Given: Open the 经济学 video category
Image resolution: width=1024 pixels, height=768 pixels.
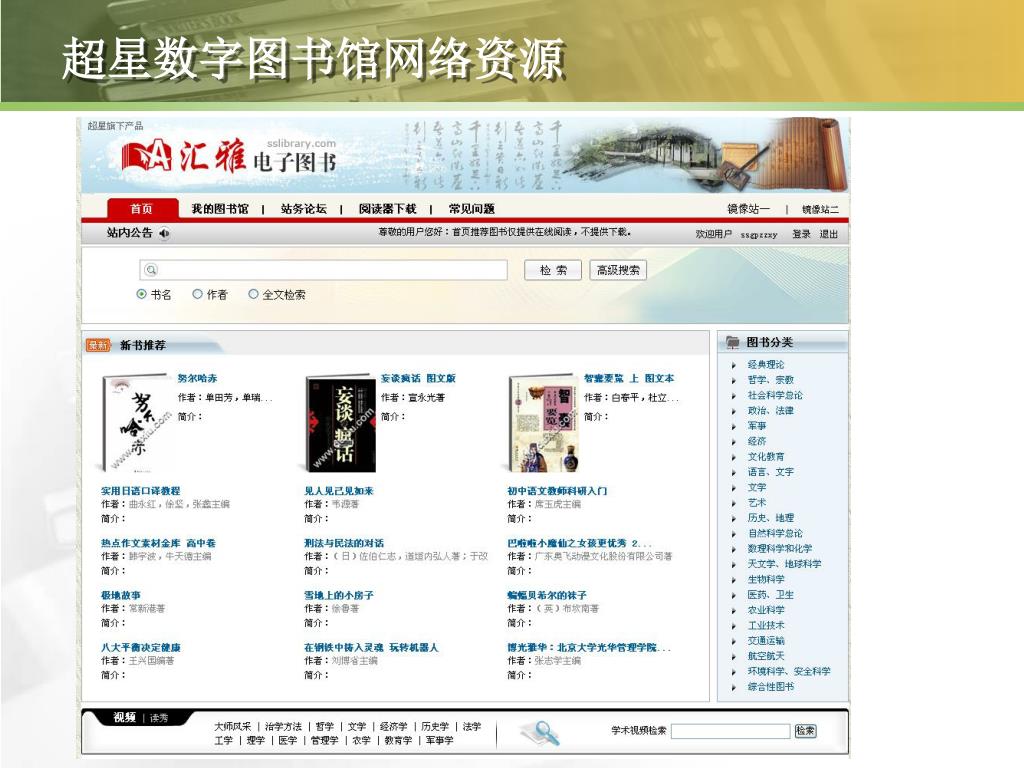Looking at the screenshot, I should (393, 726).
